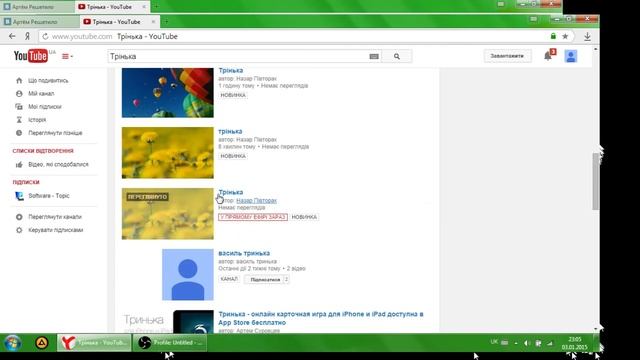
Task: Click the address bar showing www.youtube.com
Action: (294, 36)
